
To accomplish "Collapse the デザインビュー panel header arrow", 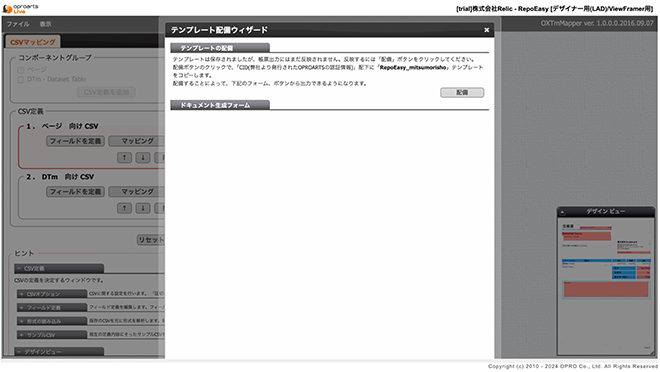I will 562,212.
